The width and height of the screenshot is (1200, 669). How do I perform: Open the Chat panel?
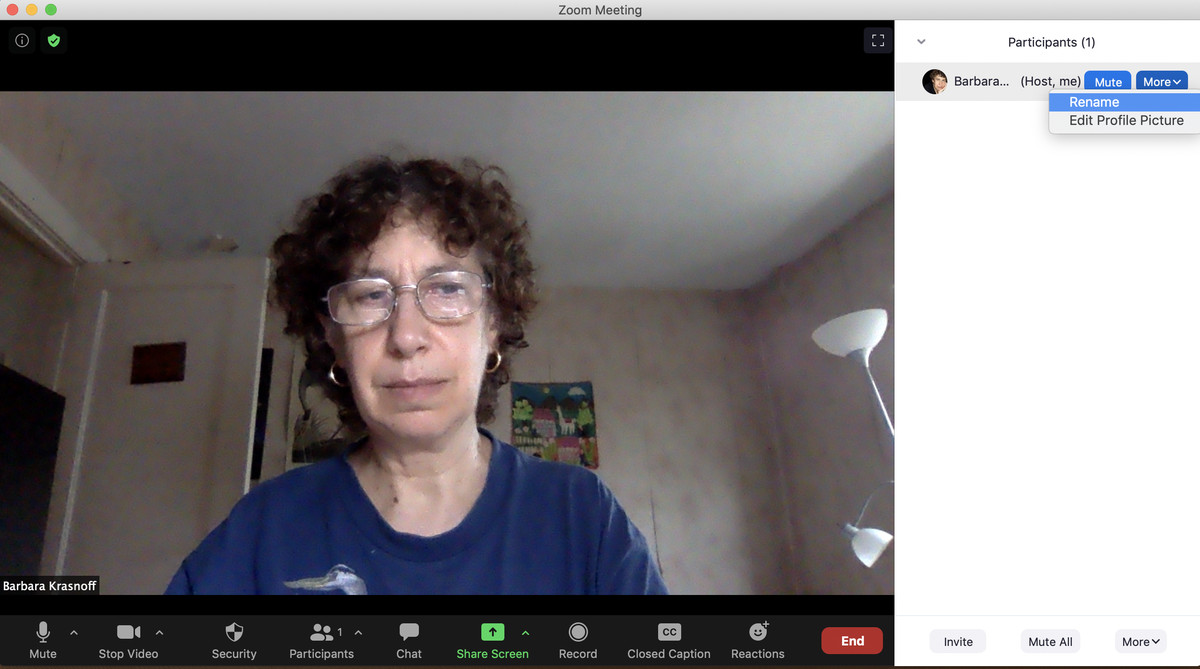coord(408,640)
